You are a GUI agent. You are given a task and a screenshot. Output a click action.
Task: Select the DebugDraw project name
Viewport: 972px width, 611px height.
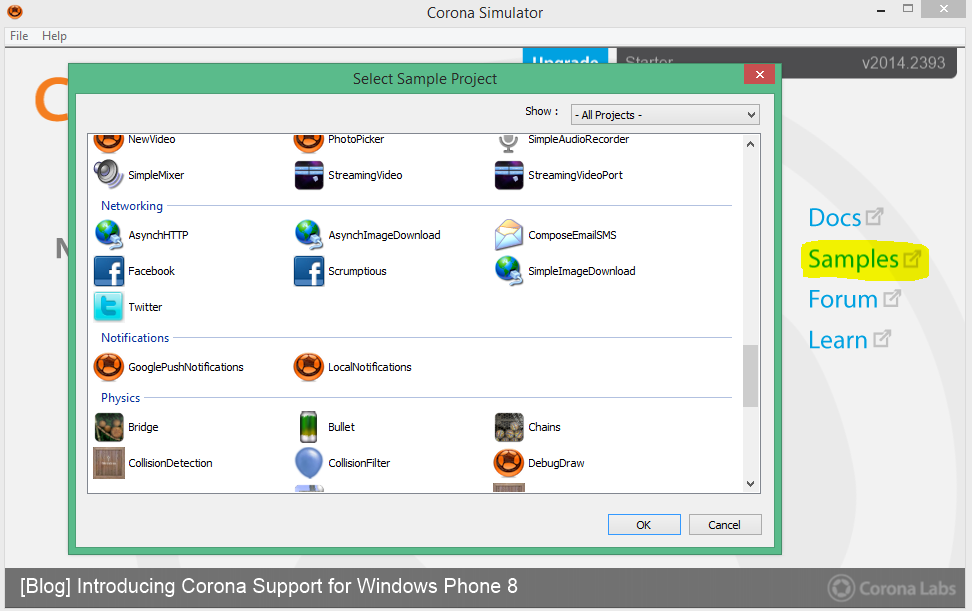pos(556,464)
